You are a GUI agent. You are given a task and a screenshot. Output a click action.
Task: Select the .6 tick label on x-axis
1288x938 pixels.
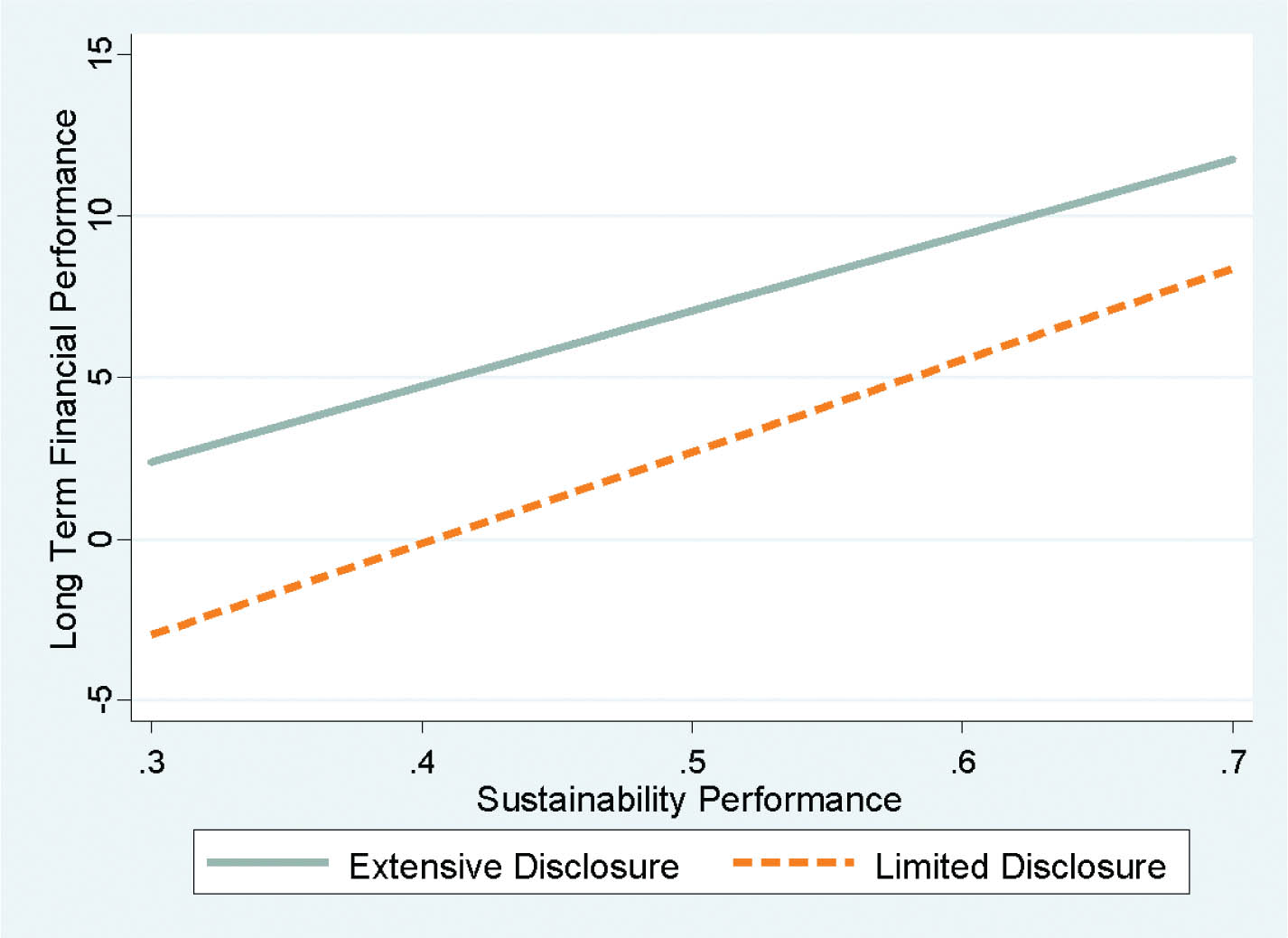coord(962,762)
